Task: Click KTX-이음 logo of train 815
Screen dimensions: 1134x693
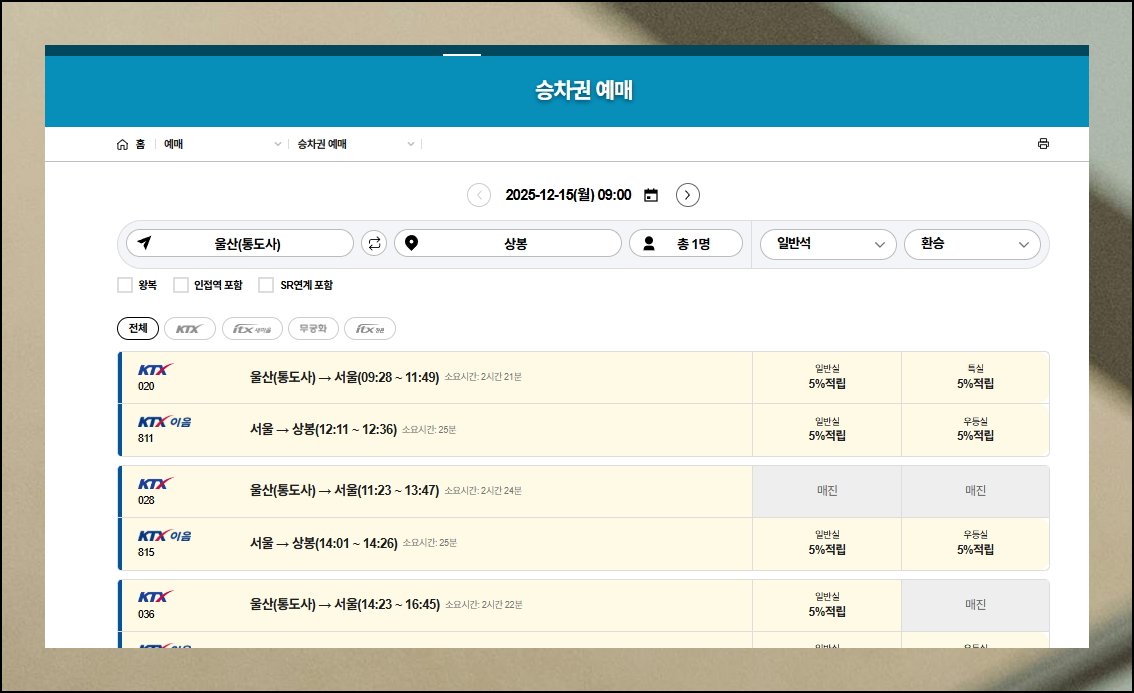Action: [x=165, y=535]
